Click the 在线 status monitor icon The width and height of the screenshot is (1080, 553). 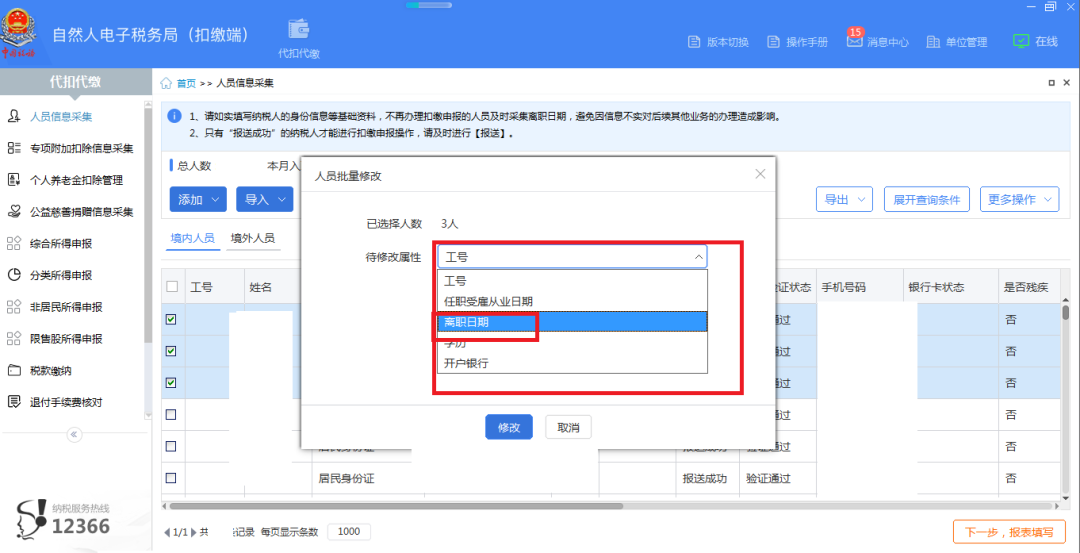click(x=1021, y=41)
